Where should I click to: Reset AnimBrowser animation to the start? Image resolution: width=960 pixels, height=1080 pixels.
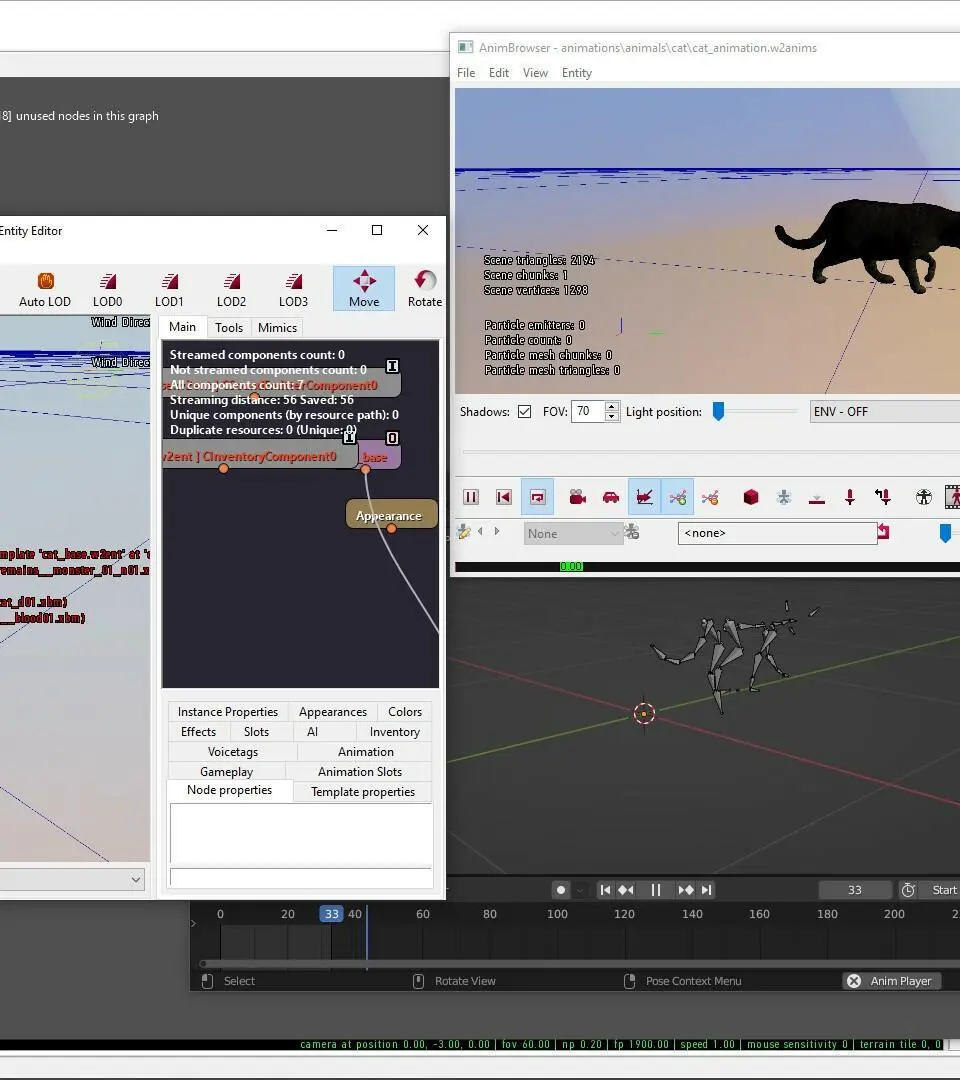(x=504, y=497)
